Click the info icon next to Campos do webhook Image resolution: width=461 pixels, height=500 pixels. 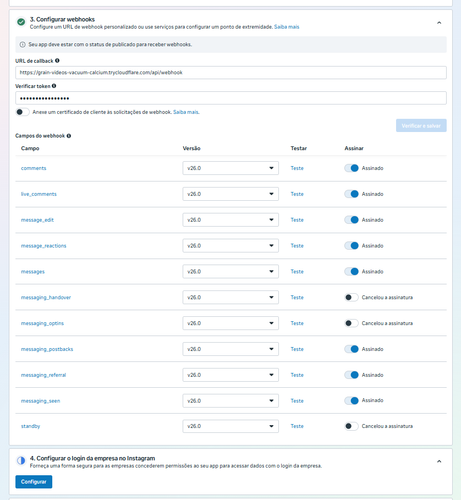tap(69, 136)
